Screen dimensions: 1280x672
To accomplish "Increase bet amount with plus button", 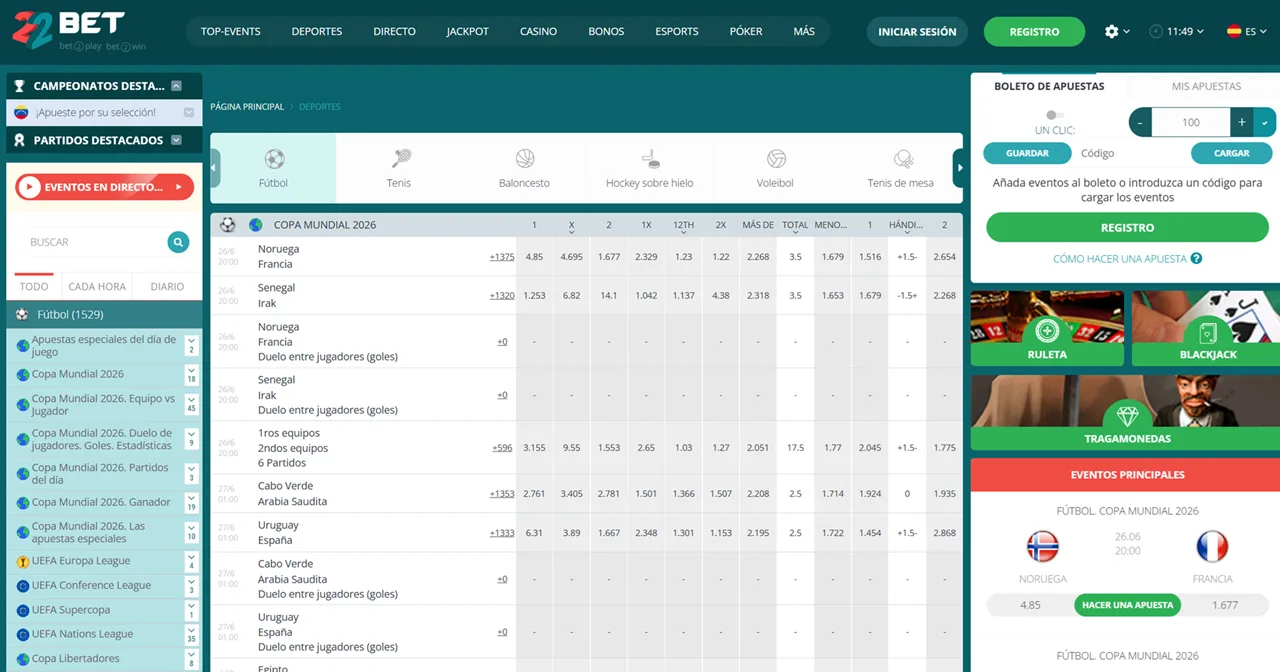I will tap(1241, 122).
